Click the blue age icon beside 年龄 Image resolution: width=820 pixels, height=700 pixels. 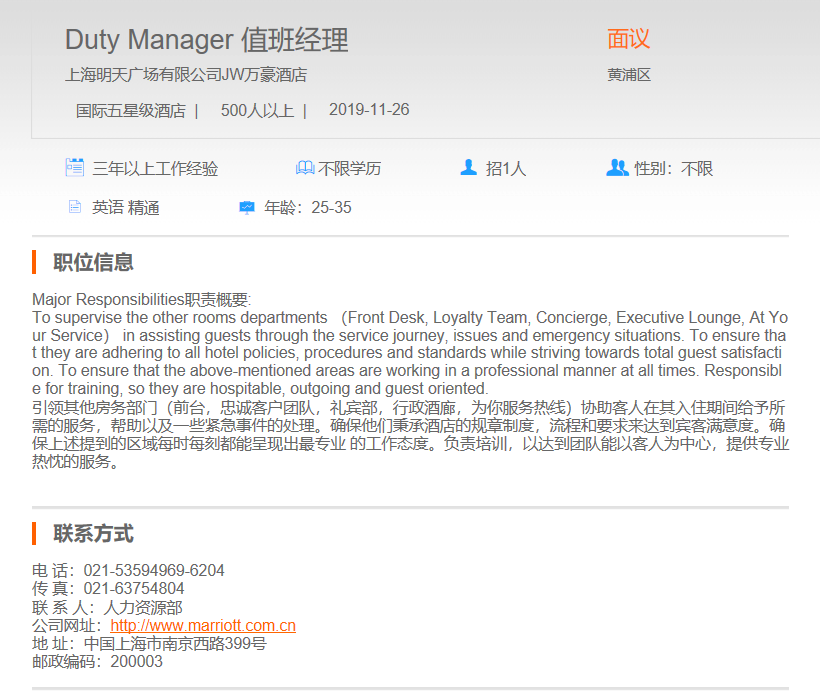(x=247, y=208)
